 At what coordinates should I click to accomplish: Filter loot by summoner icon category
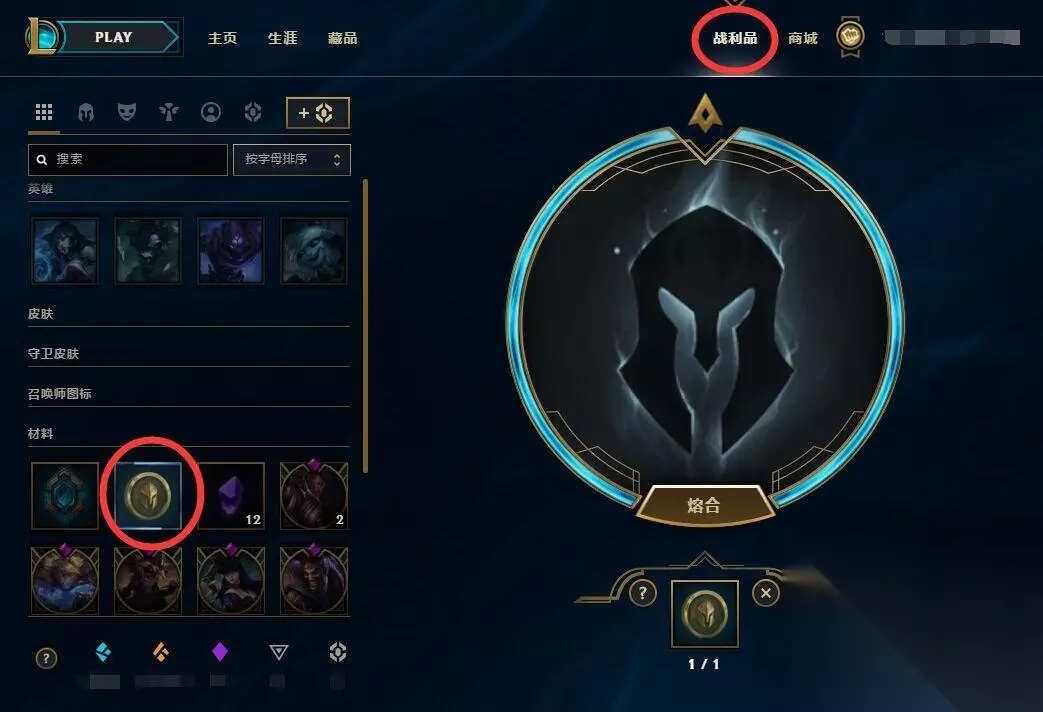[x=211, y=112]
